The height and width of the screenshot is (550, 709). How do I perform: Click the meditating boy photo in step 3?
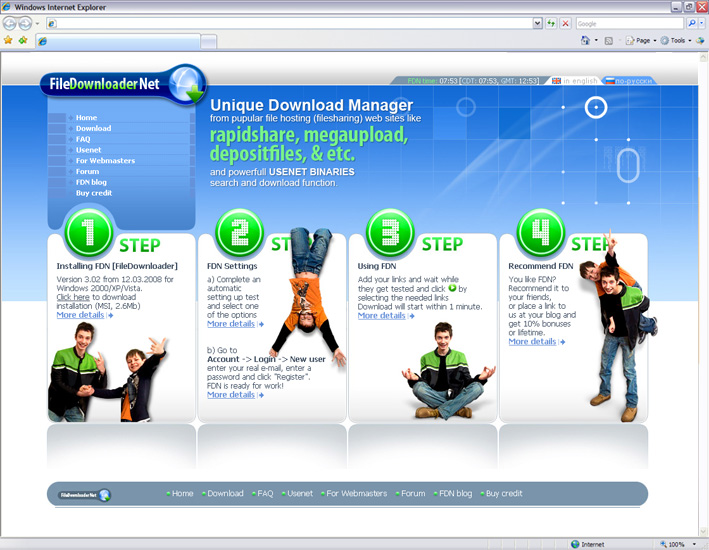coord(447,371)
